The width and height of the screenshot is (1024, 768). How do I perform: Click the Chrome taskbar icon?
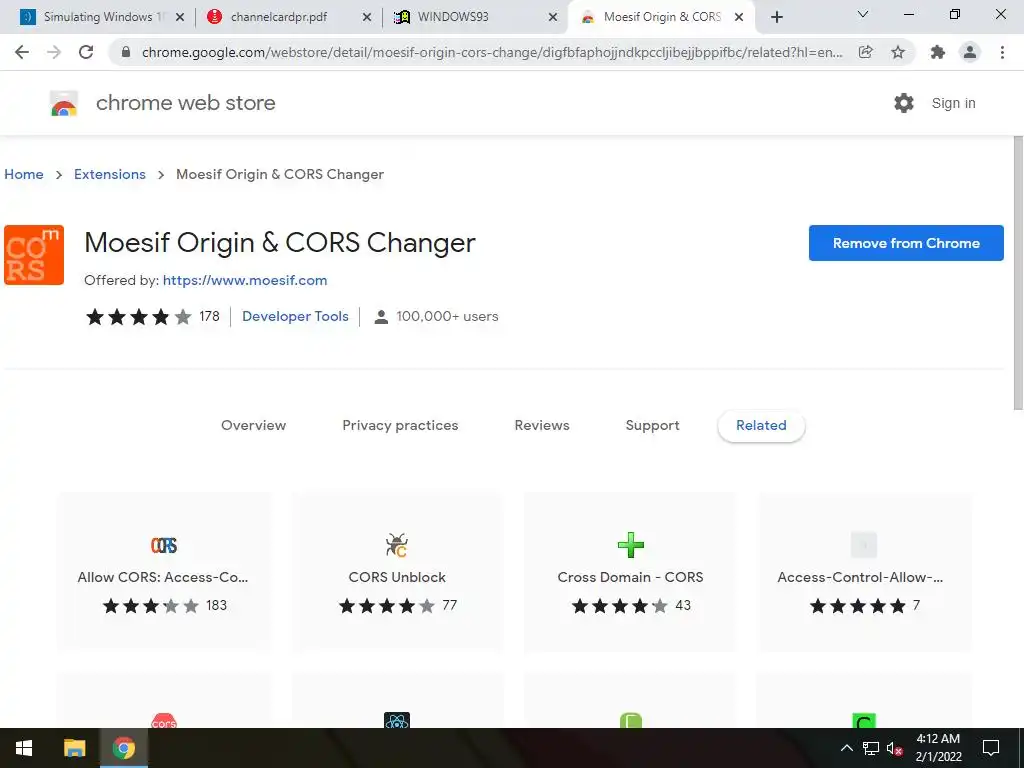click(123, 748)
